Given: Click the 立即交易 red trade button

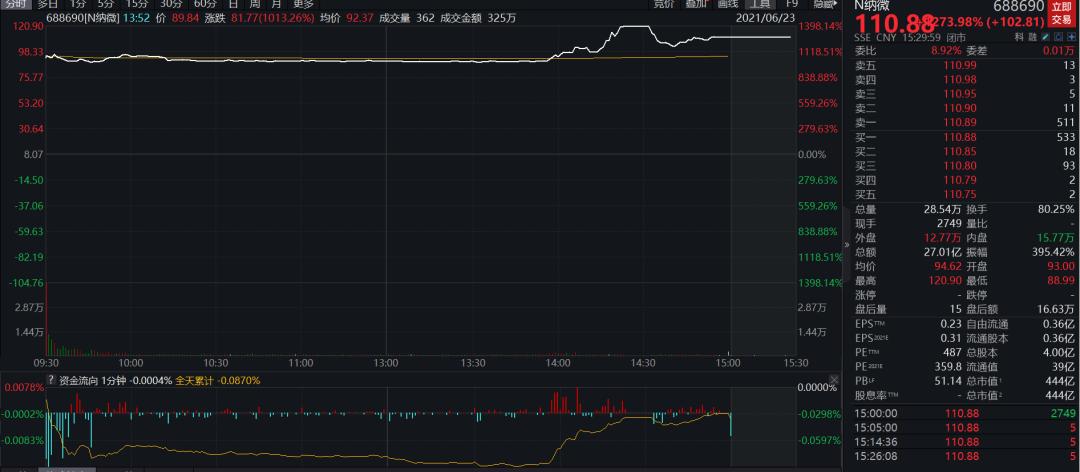Looking at the screenshot, I should [1064, 15].
